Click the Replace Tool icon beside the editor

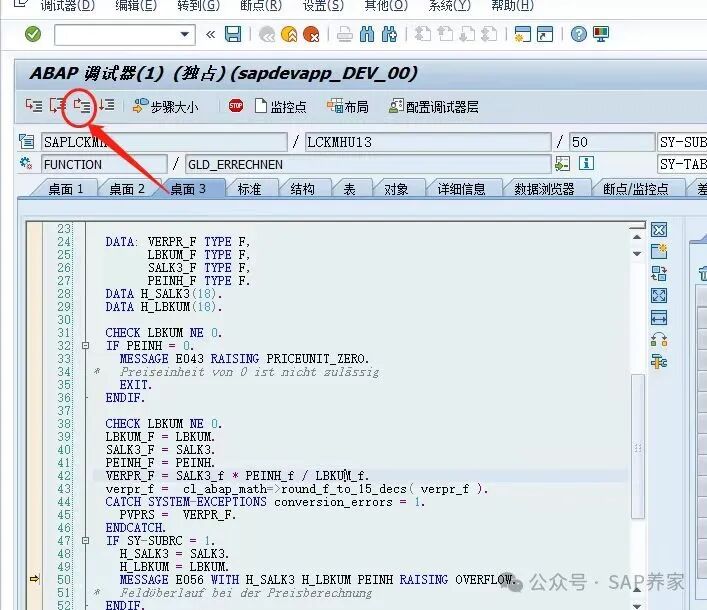[659, 273]
